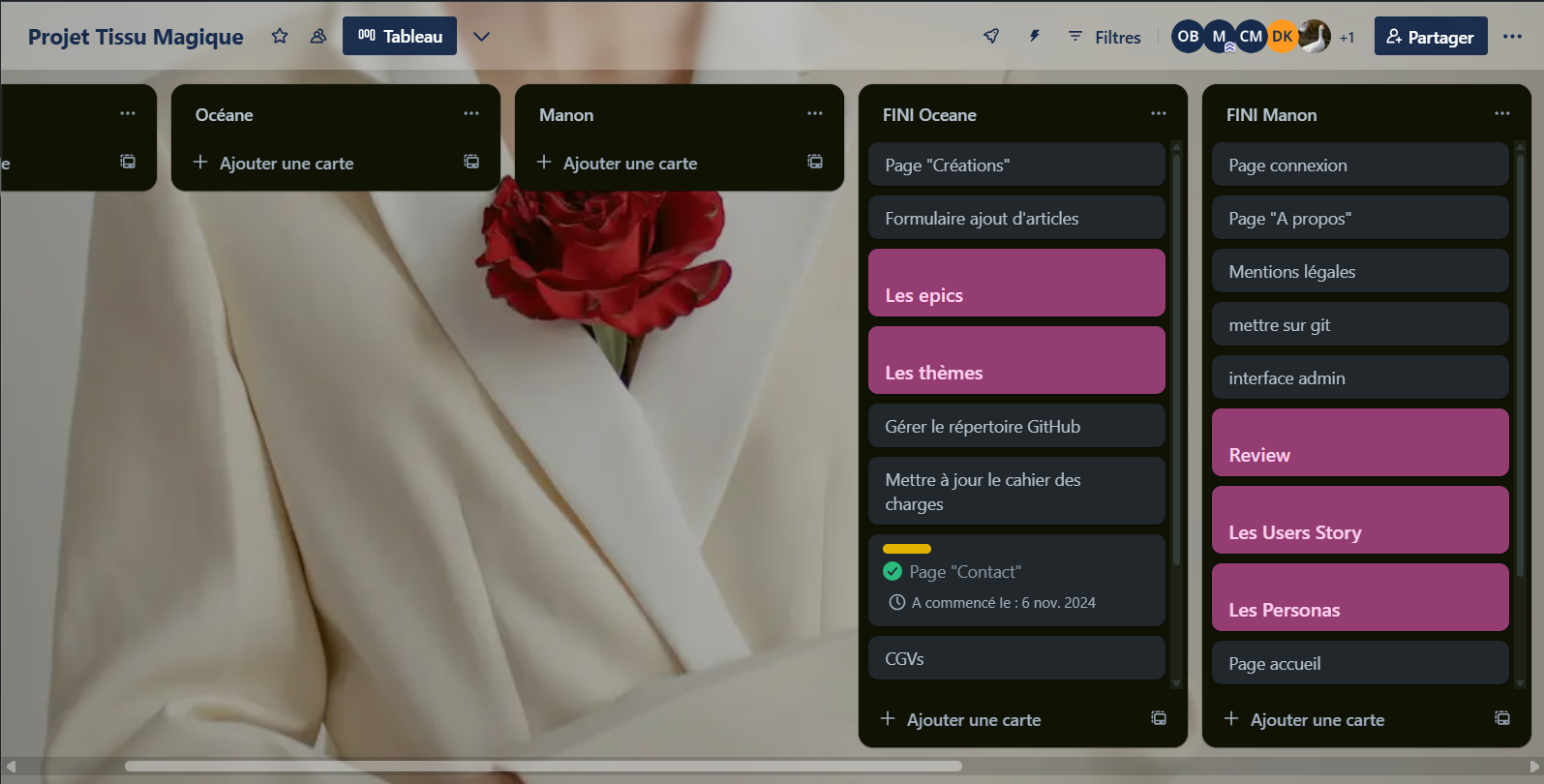This screenshot has height=784, width=1544.
Task: Open the "Les Users Story" card
Action: click(x=1360, y=521)
